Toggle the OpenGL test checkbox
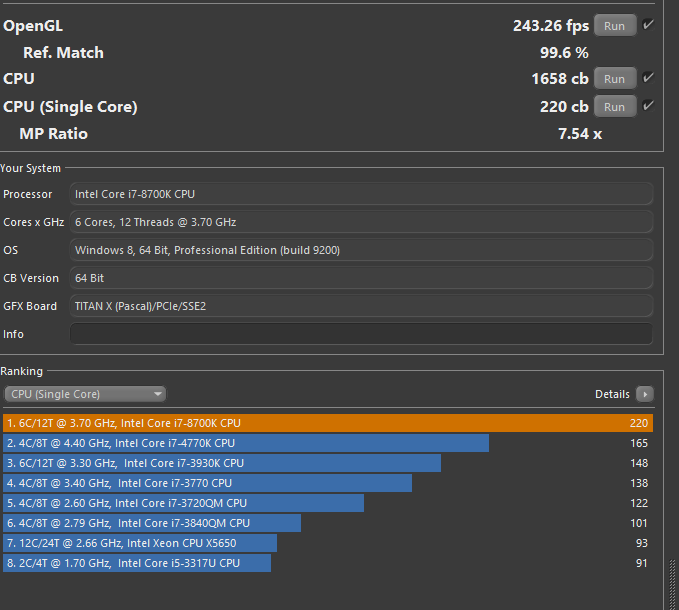The height and width of the screenshot is (610, 679). [648, 25]
